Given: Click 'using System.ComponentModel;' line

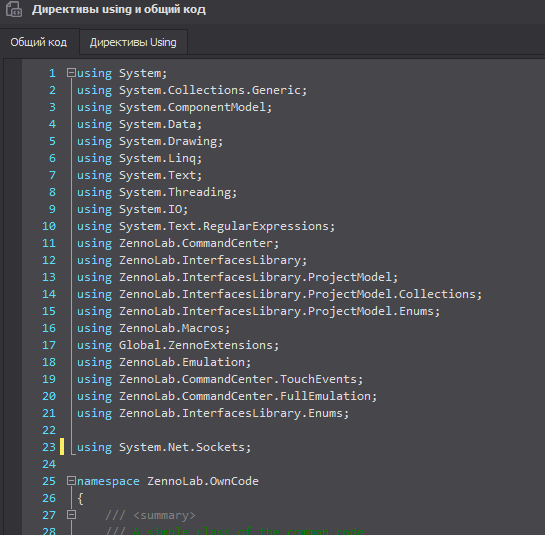Looking at the screenshot, I should pyautogui.click(x=174, y=107).
